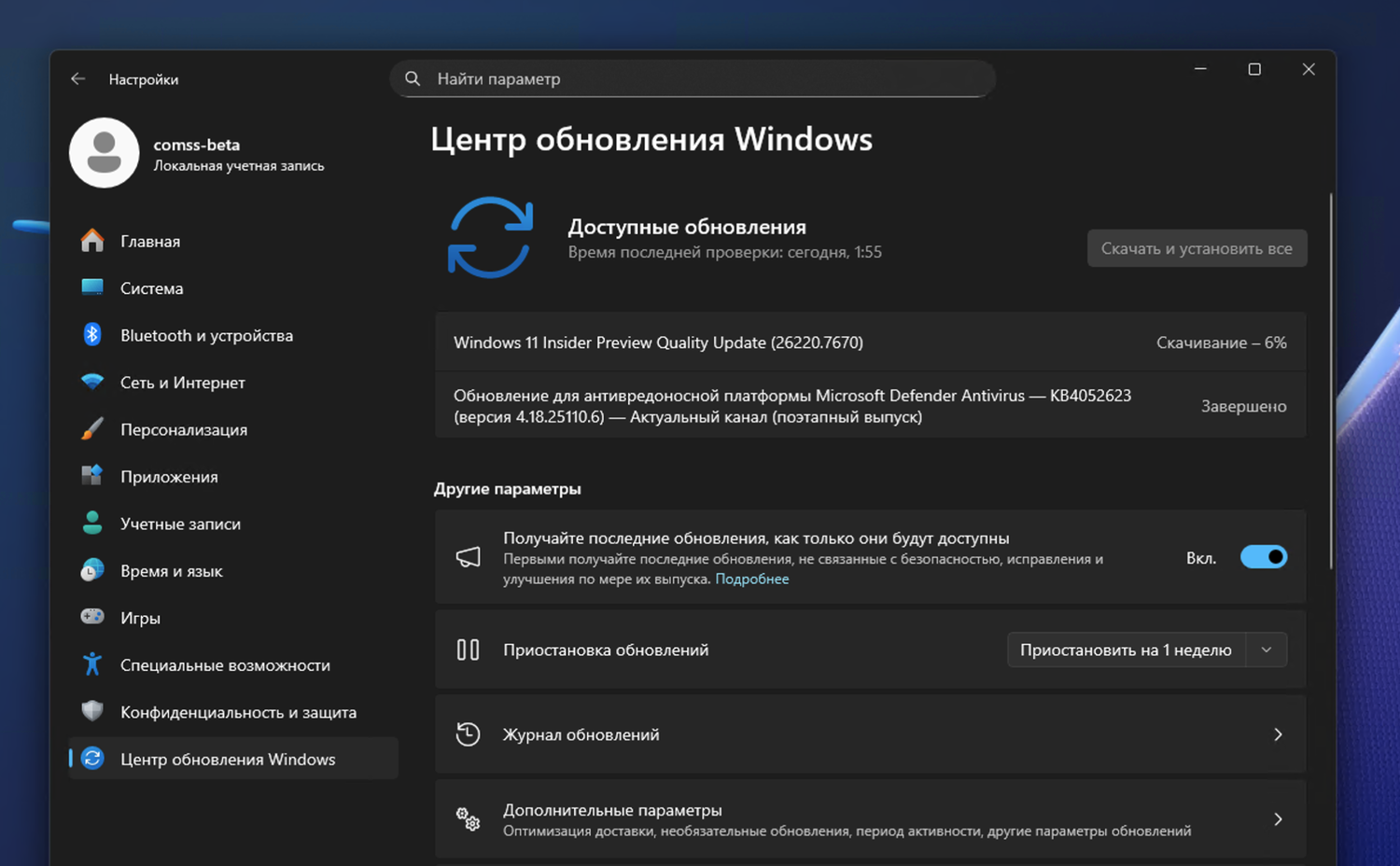Open the Игры settings section
The image size is (1400, 866).
[142, 617]
